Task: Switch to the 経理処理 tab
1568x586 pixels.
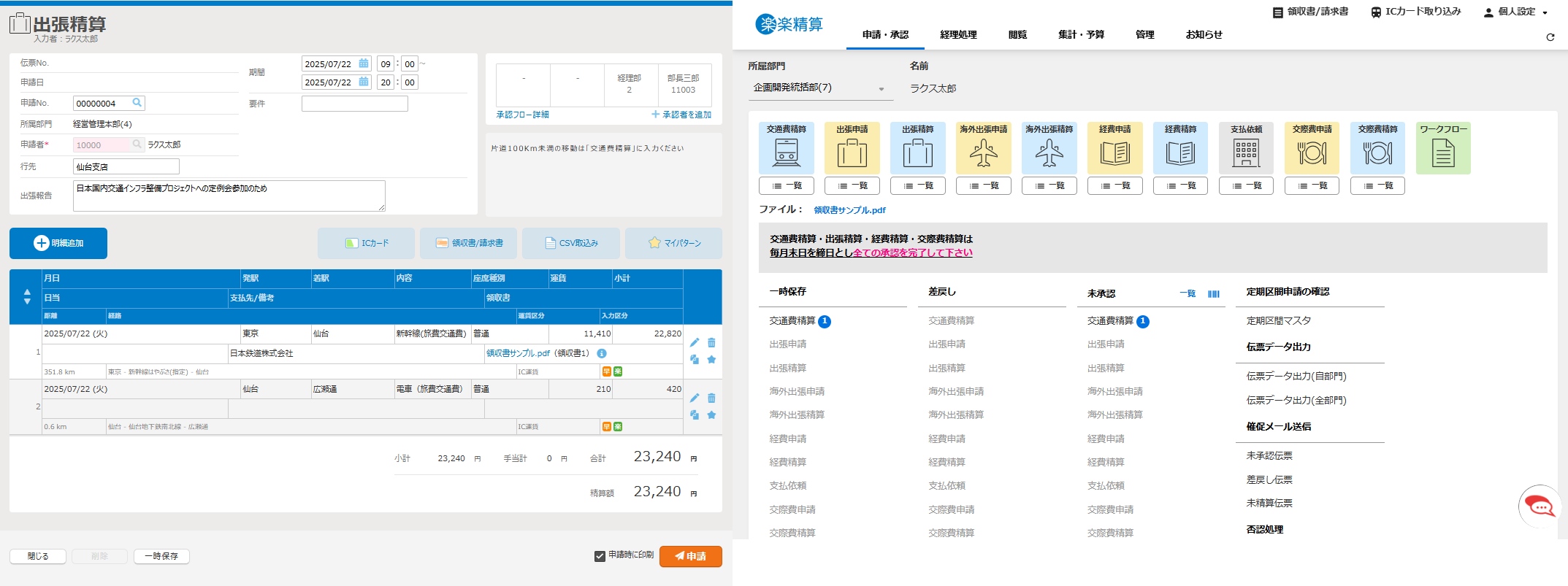Action: tap(958, 34)
